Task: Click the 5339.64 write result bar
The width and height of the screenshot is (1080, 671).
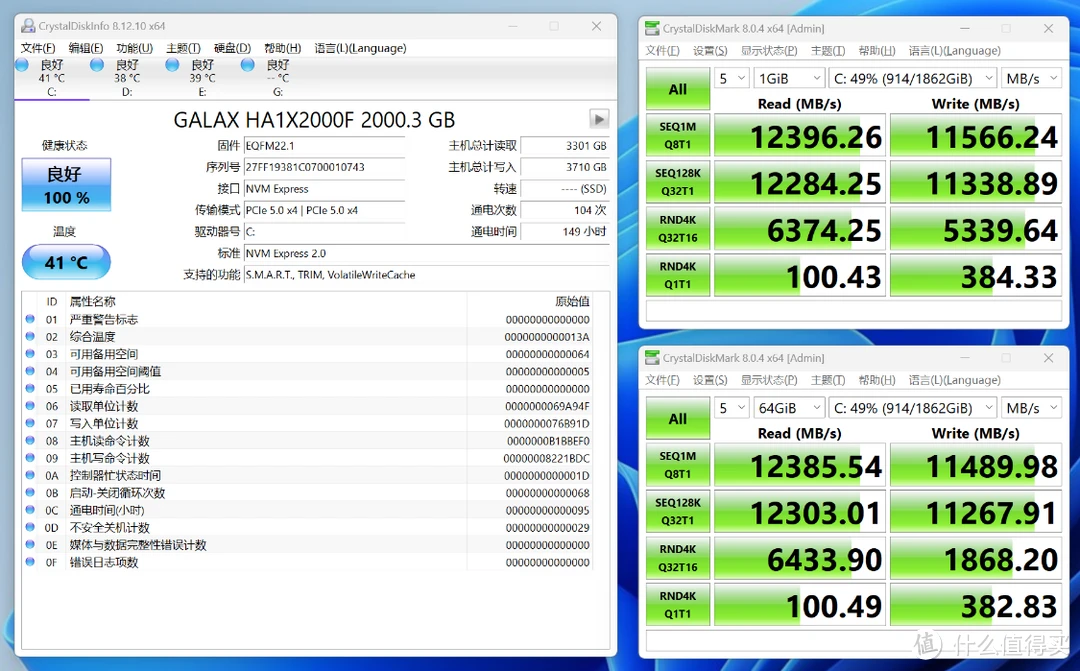Action: pyautogui.click(x=975, y=229)
